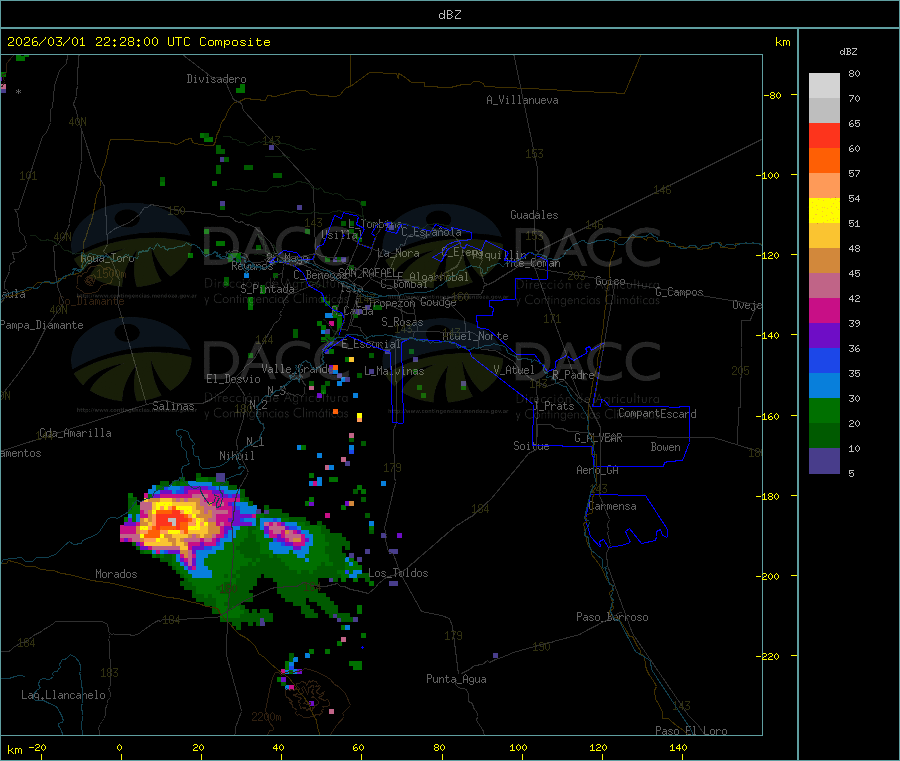Viewport: 900px width, 761px height.
Task: Click the Cda_Amarilla label
Action: click(75, 433)
